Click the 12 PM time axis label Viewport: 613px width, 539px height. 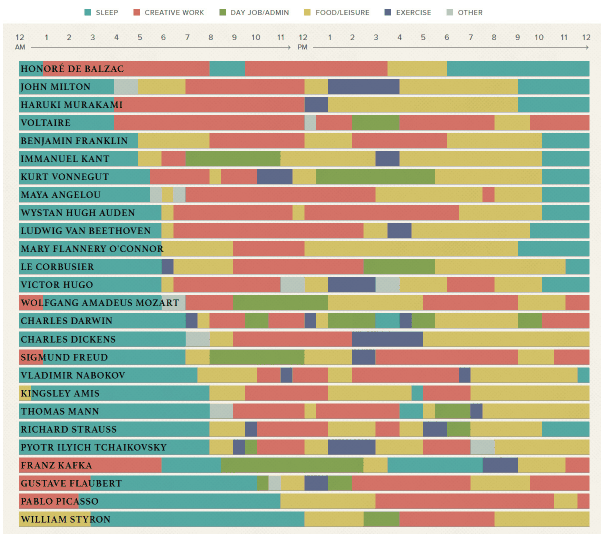tap(303, 42)
